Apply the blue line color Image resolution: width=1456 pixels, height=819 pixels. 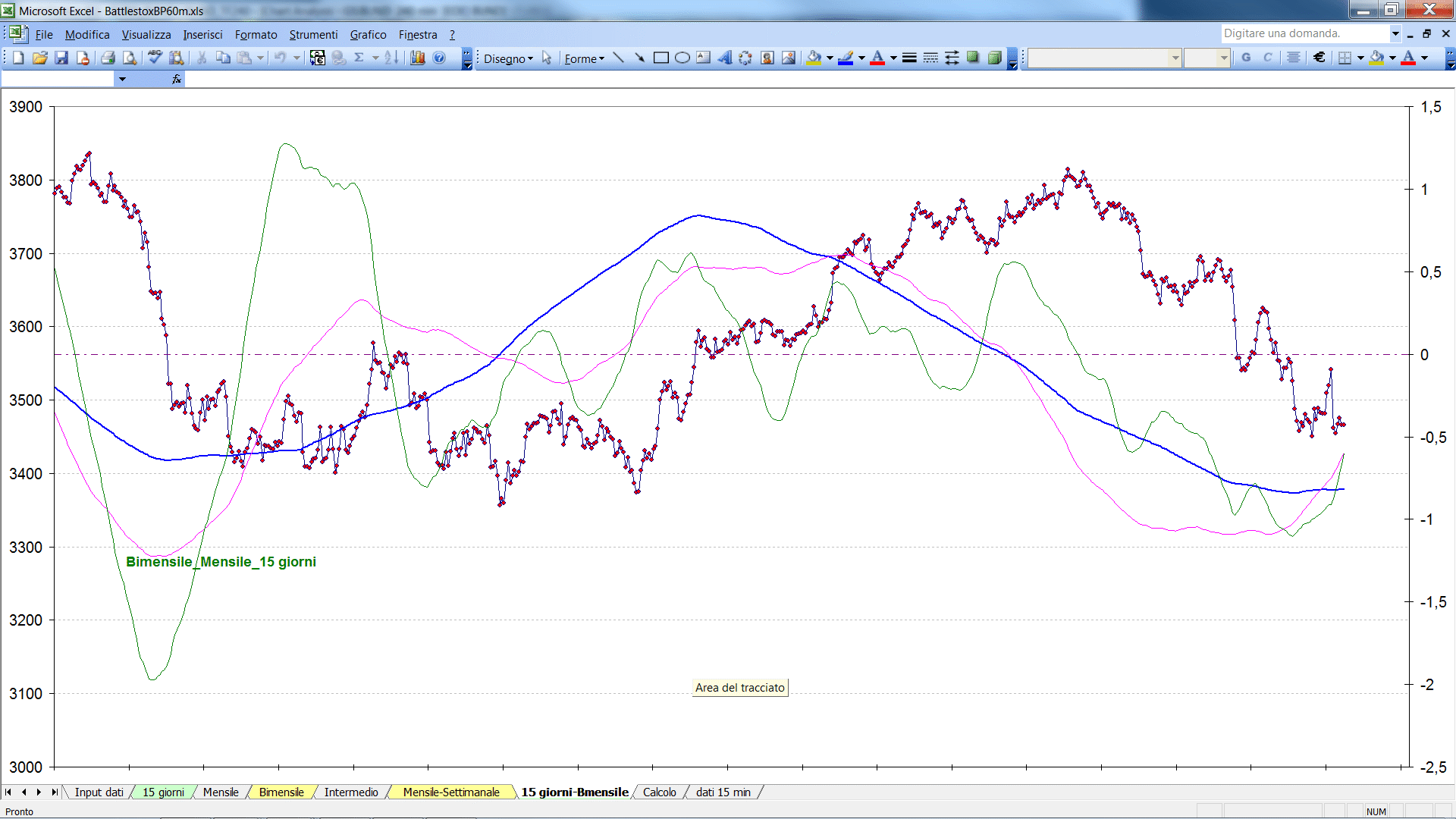846,58
